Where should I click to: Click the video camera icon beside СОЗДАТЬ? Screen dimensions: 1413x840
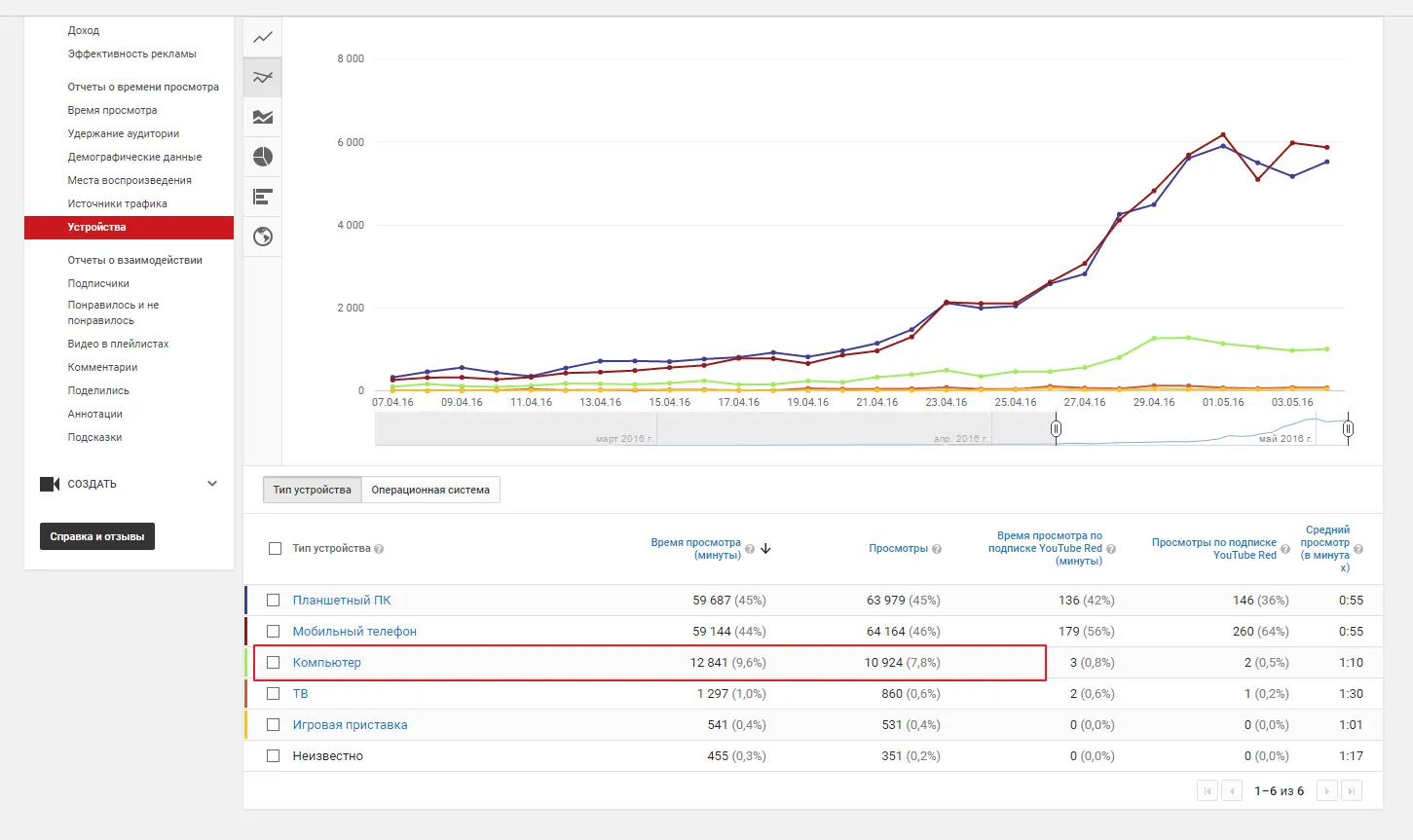50,484
